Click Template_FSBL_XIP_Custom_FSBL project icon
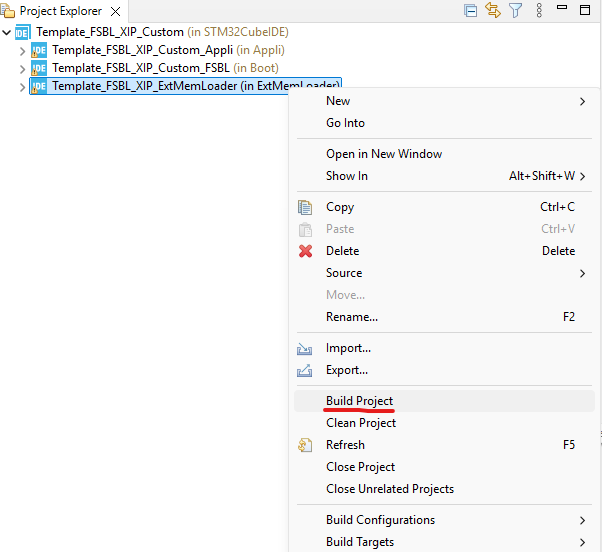The image size is (602, 552). pos(39,68)
